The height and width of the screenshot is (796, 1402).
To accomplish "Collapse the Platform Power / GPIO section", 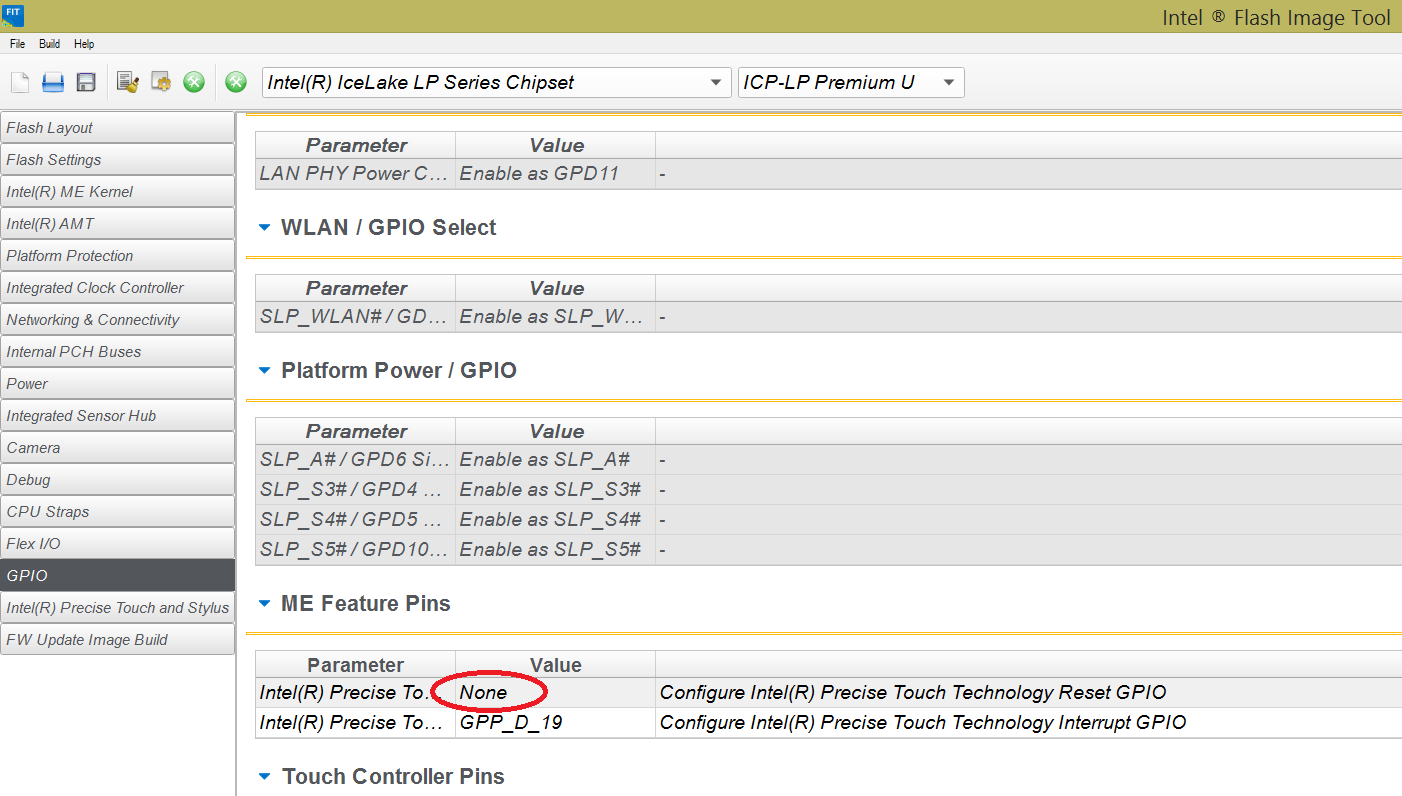I will [265, 371].
